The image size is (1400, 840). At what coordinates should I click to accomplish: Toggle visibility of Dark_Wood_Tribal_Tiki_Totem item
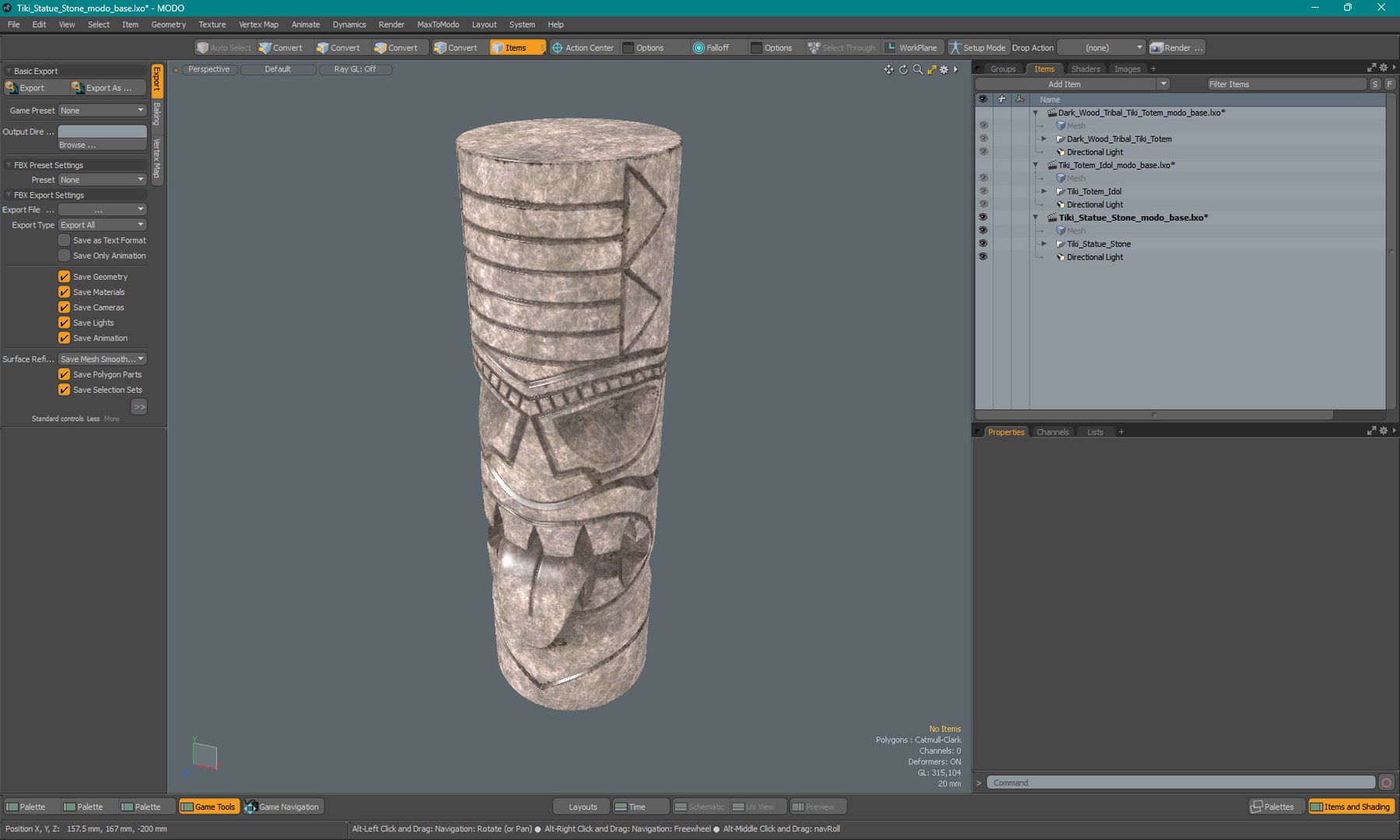[983, 138]
